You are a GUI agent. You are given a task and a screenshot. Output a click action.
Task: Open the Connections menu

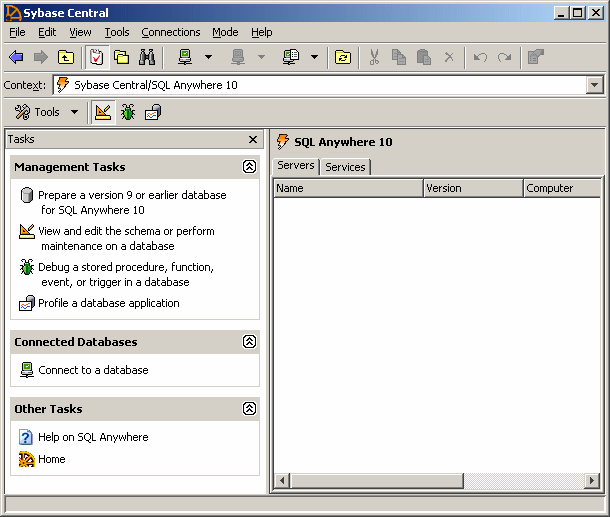[171, 32]
